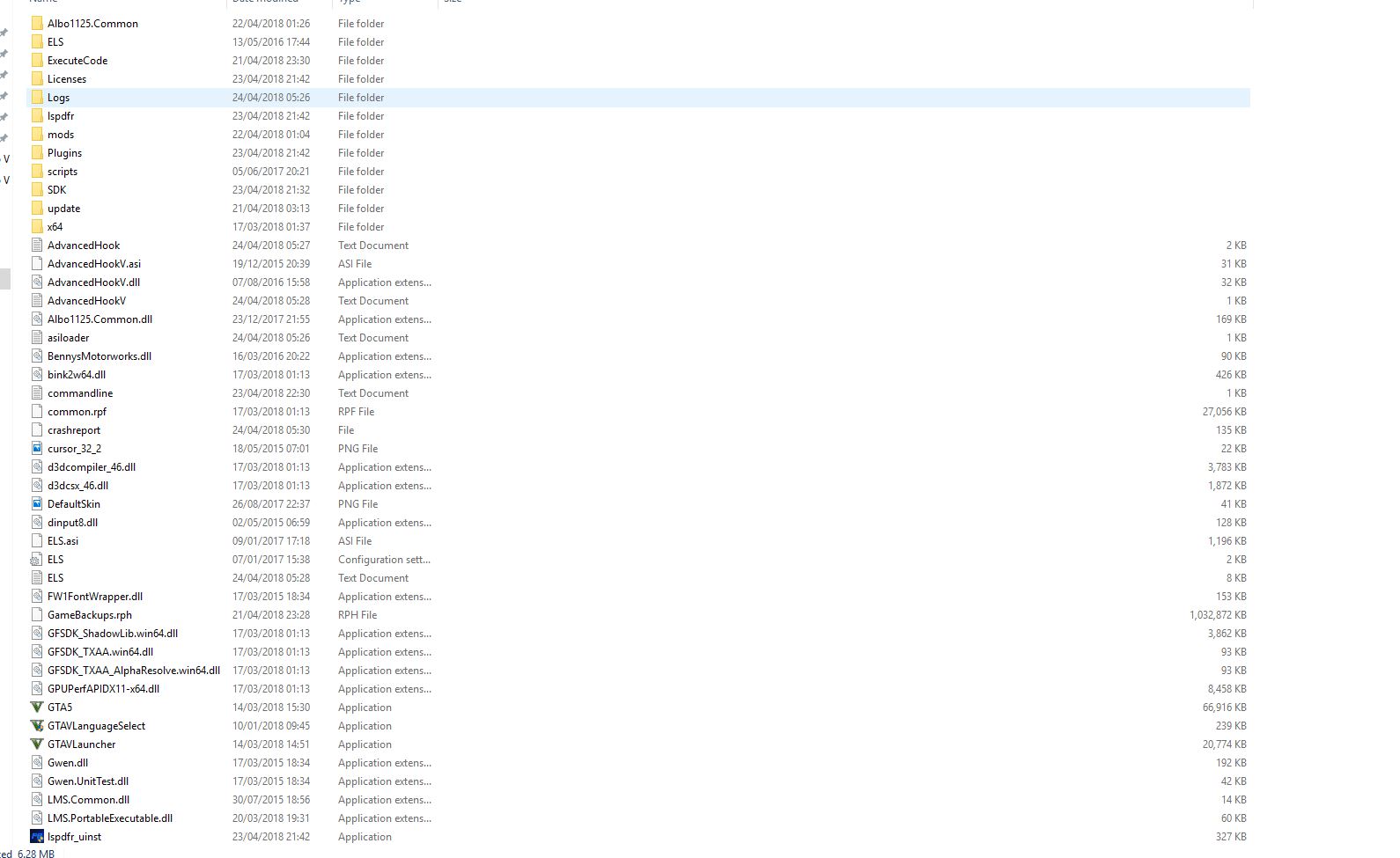Click the scripts folder icon
This screenshot has width=1400, height=858.
(x=37, y=171)
